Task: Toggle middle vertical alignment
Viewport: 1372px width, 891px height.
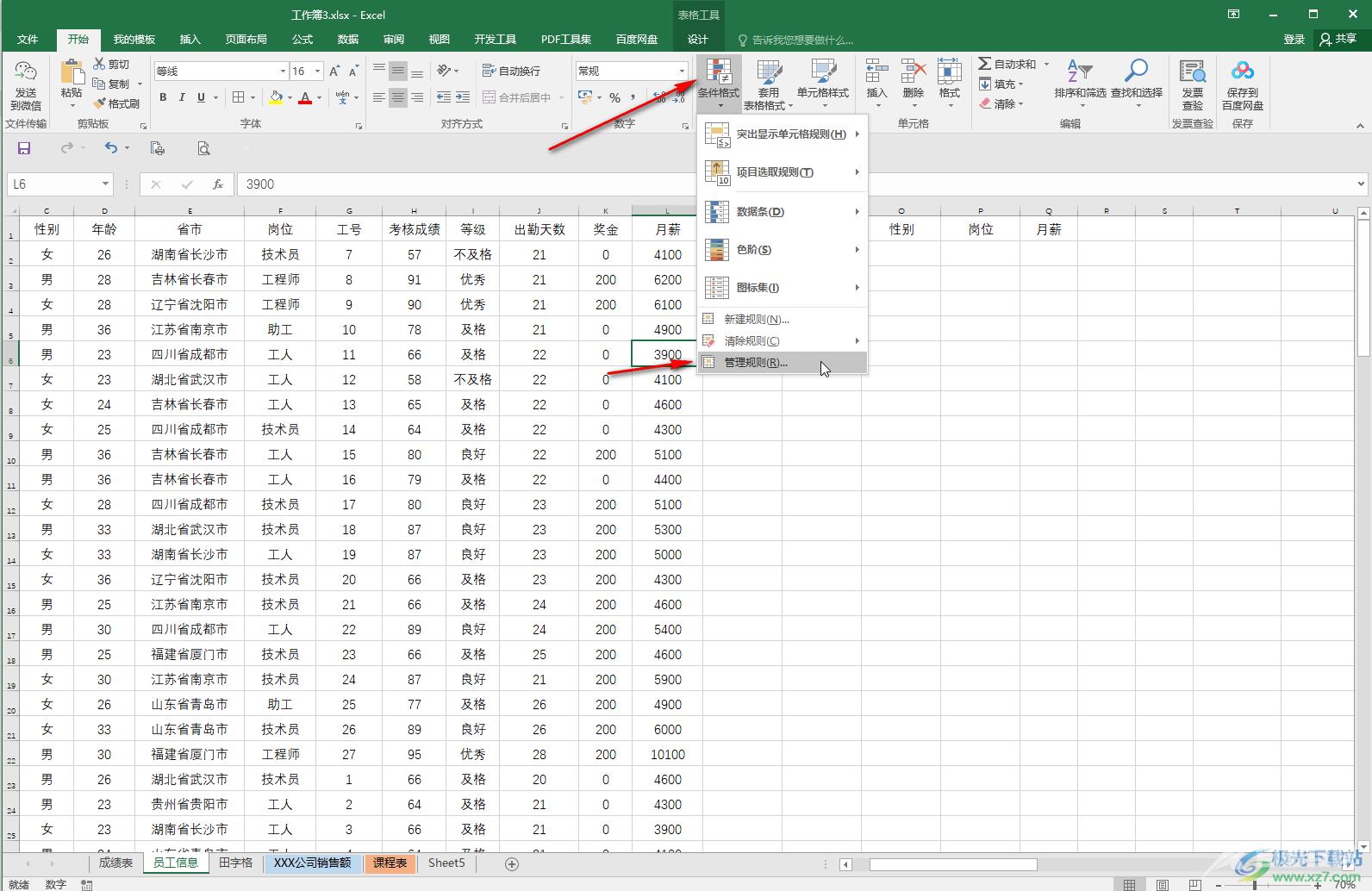Action: coord(398,71)
